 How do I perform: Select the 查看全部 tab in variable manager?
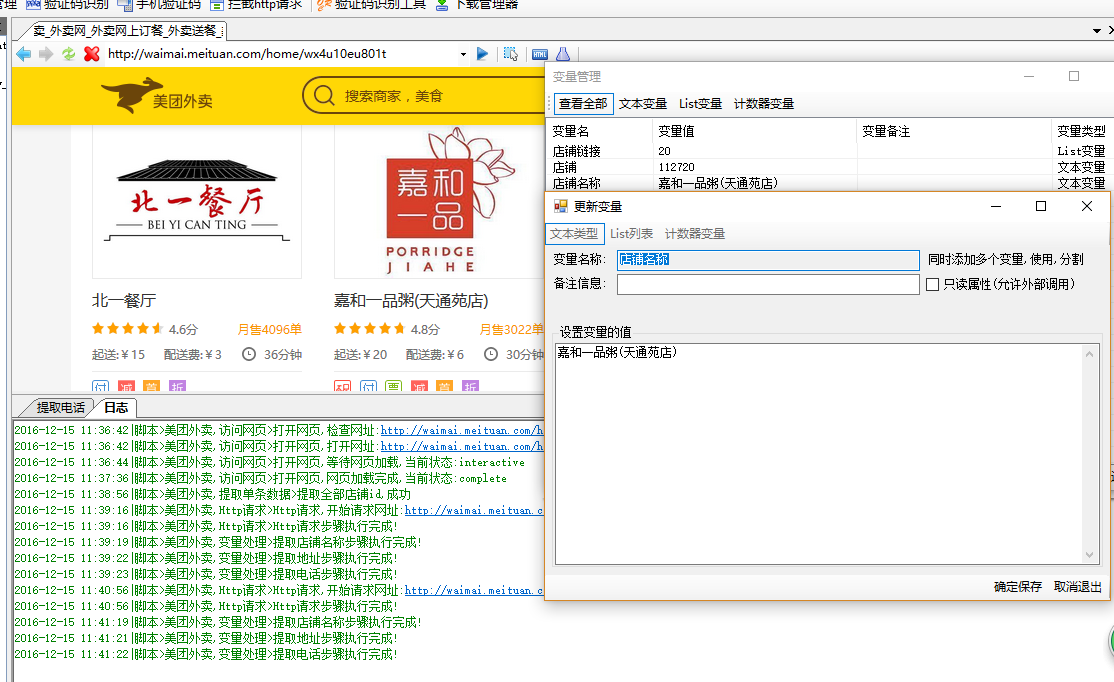point(583,104)
